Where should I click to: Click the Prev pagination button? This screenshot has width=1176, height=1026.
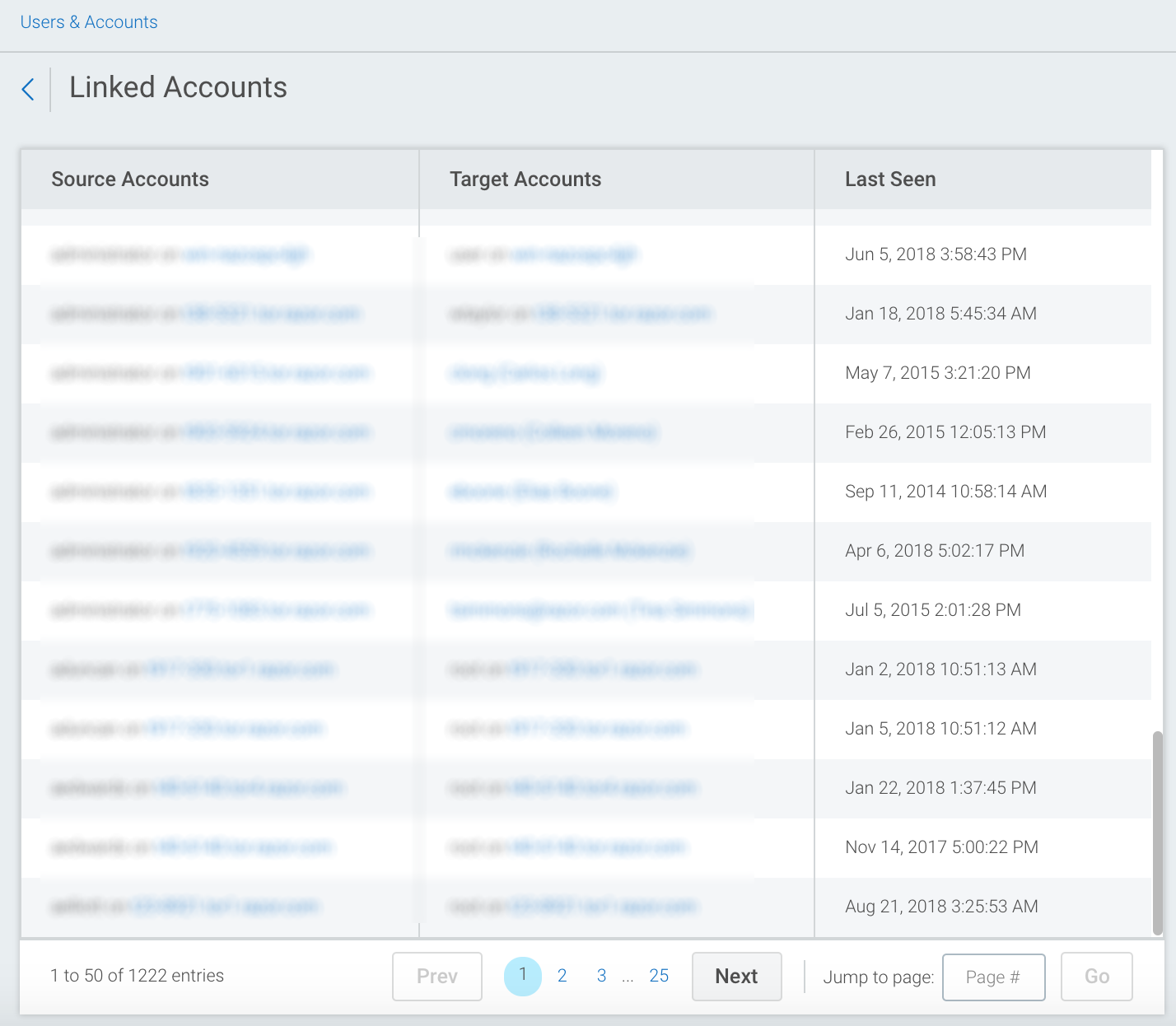pos(437,977)
